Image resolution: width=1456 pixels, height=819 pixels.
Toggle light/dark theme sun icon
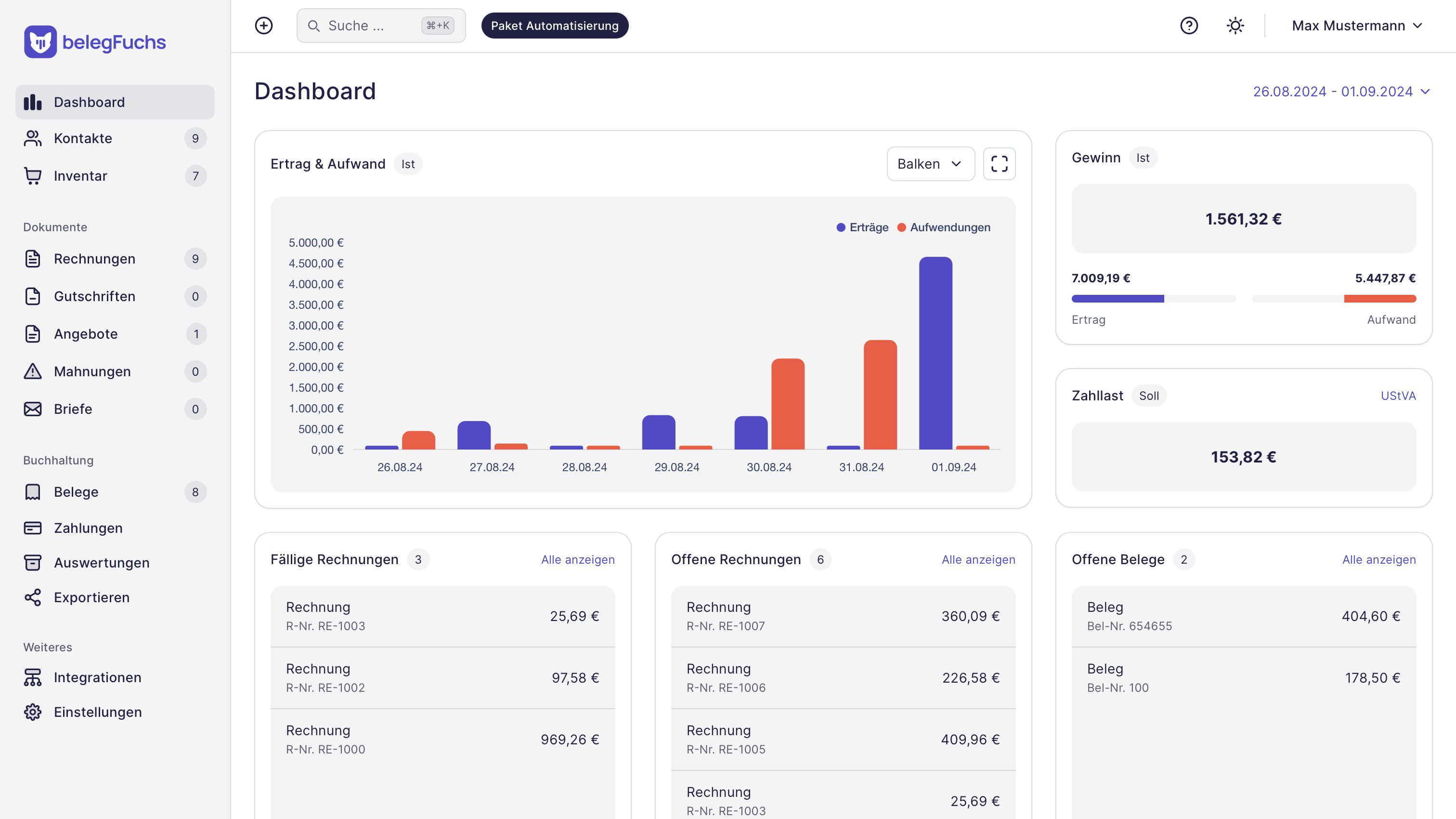click(1235, 26)
